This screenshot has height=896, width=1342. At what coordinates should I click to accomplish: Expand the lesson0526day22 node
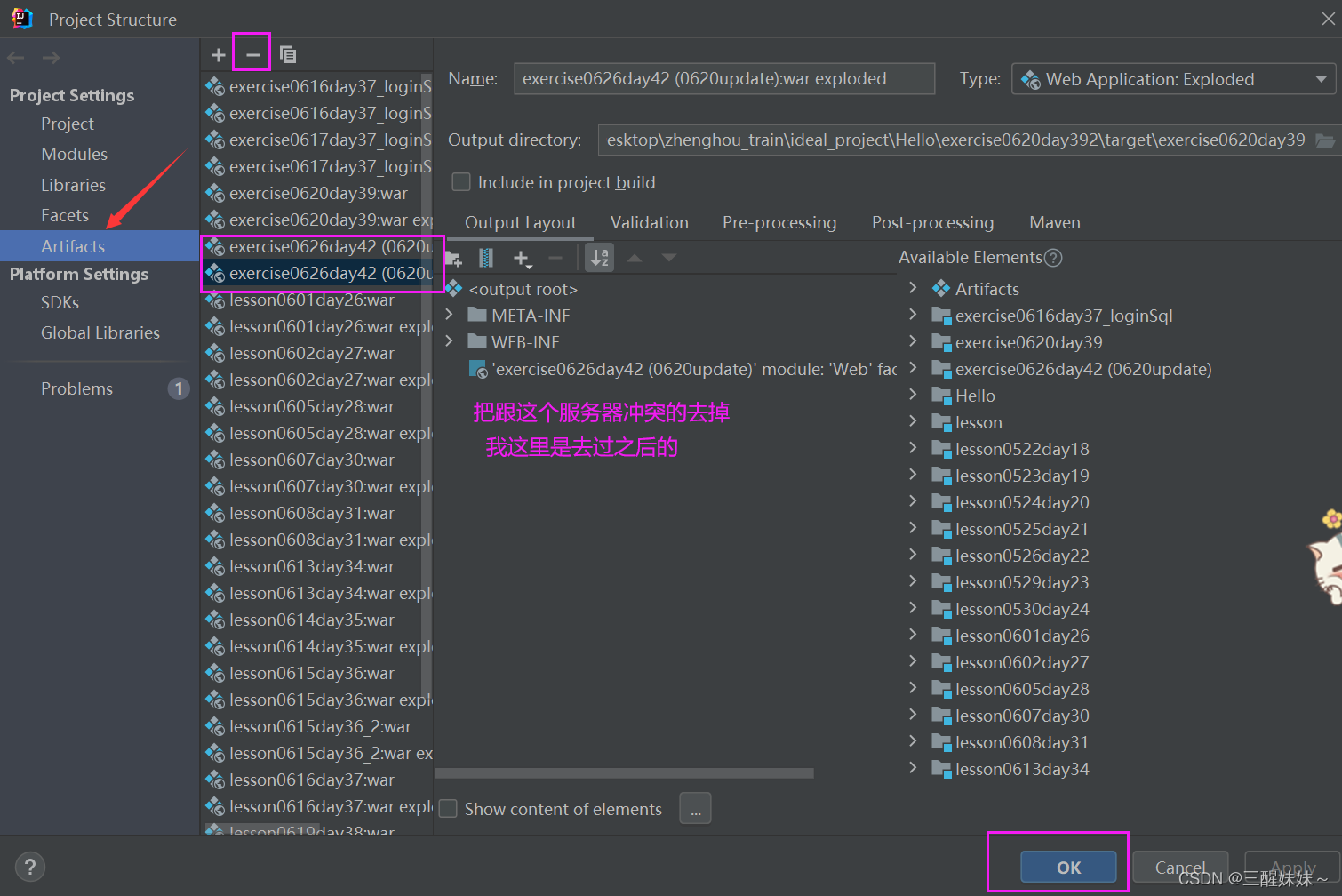point(913,555)
